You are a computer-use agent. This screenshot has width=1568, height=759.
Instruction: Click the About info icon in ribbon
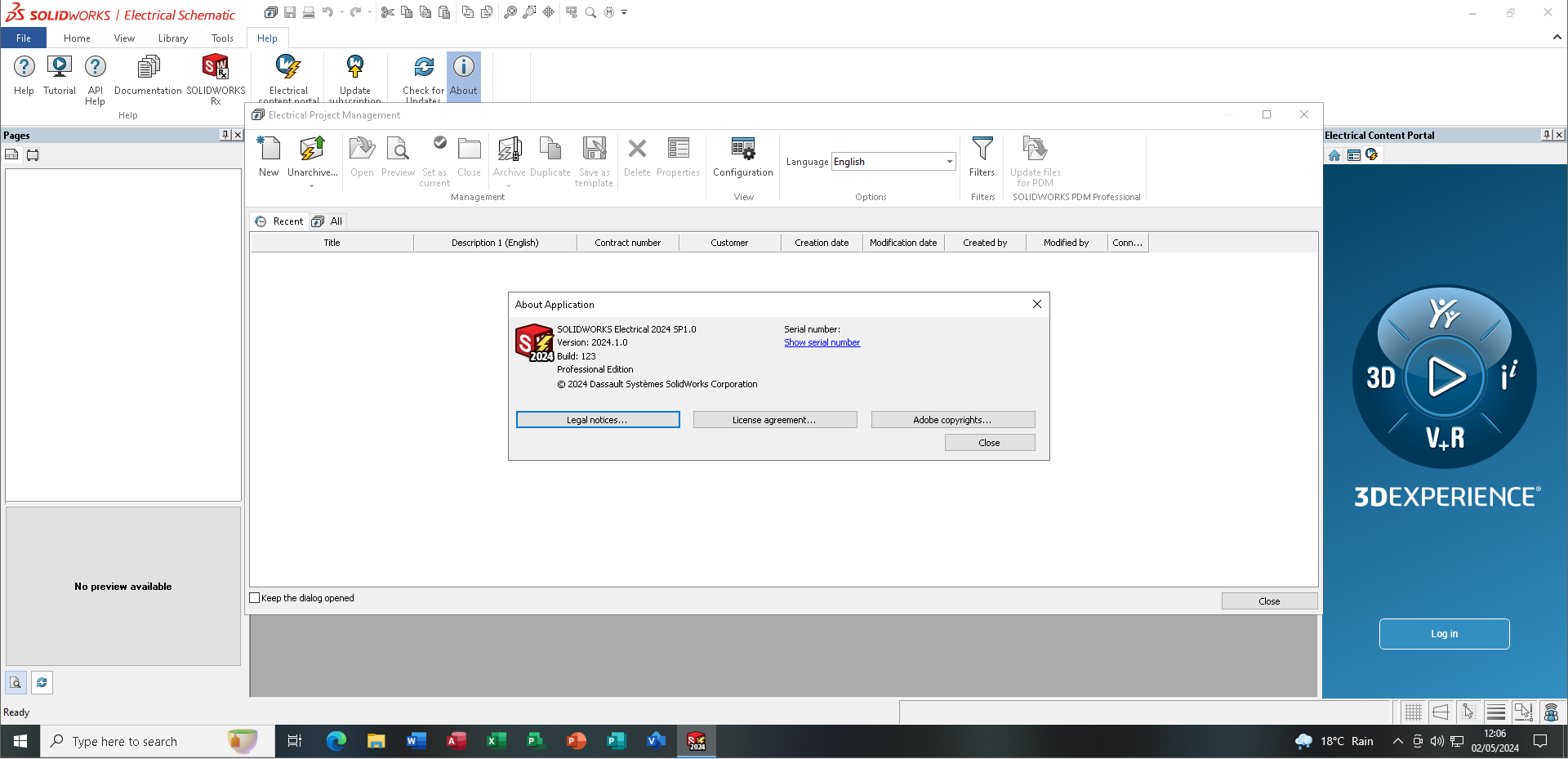point(463,67)
